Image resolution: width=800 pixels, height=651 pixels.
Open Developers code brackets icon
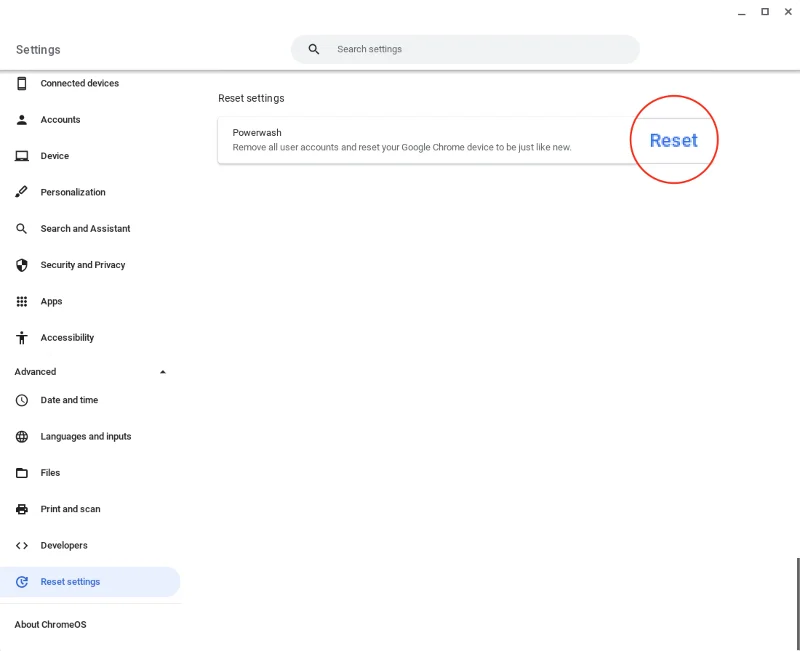pyautogui.click(x=21, y=545)
